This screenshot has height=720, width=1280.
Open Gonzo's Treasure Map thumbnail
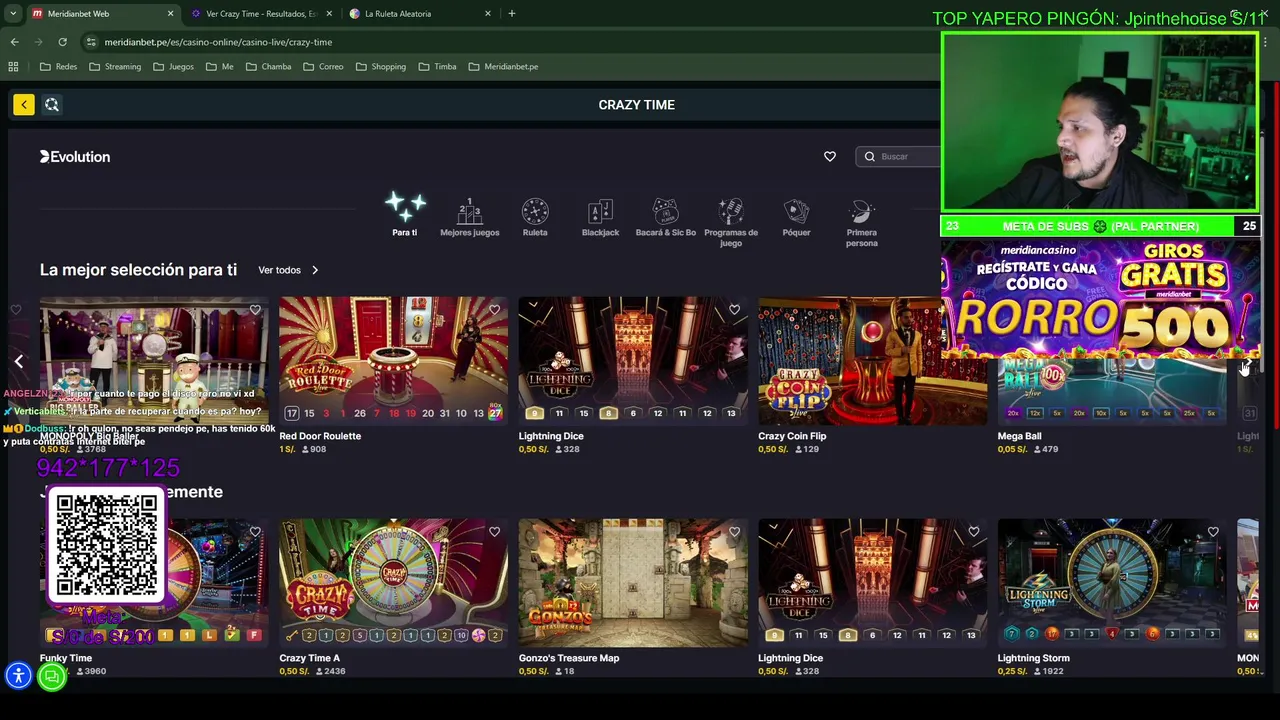(633, 582)
